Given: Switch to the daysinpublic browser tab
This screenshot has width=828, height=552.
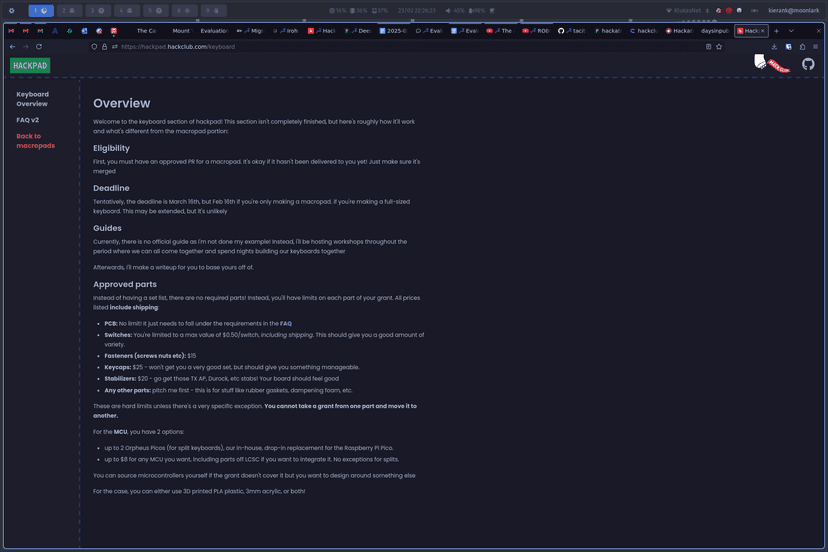Looking at the screenshot, I should pos(715,31).
